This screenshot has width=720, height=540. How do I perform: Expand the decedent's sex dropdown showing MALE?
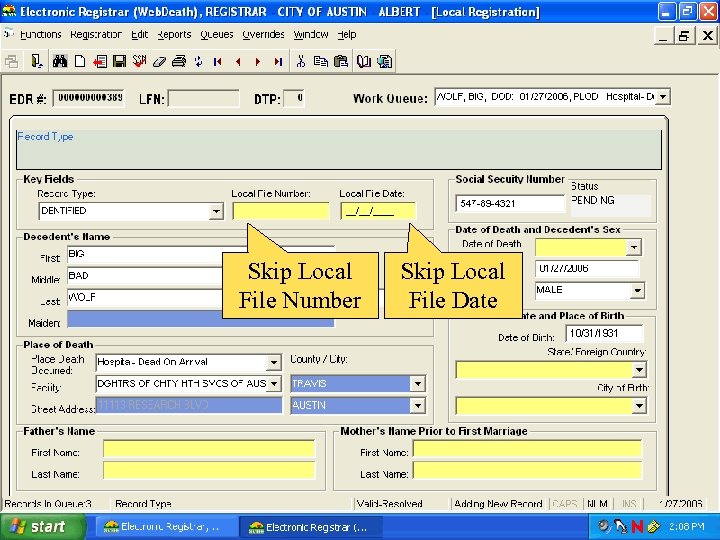click(x=637, y=291)
